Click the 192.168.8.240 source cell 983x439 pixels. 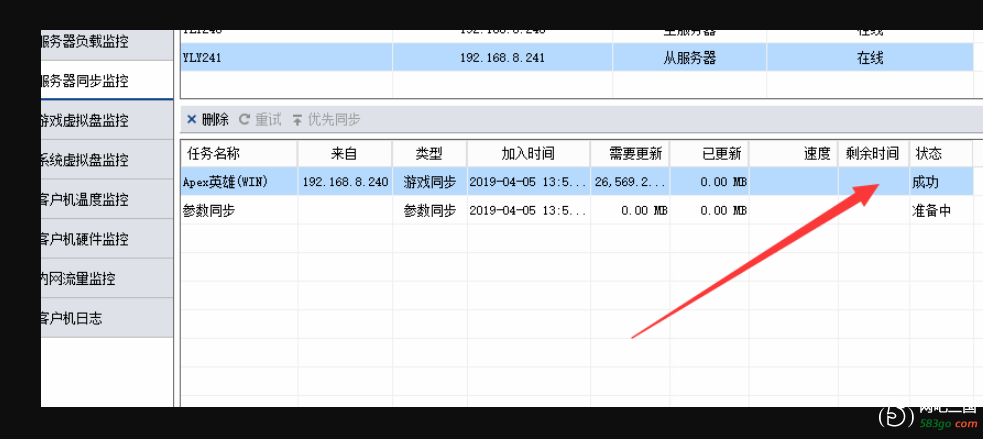[x=345, y=181]
